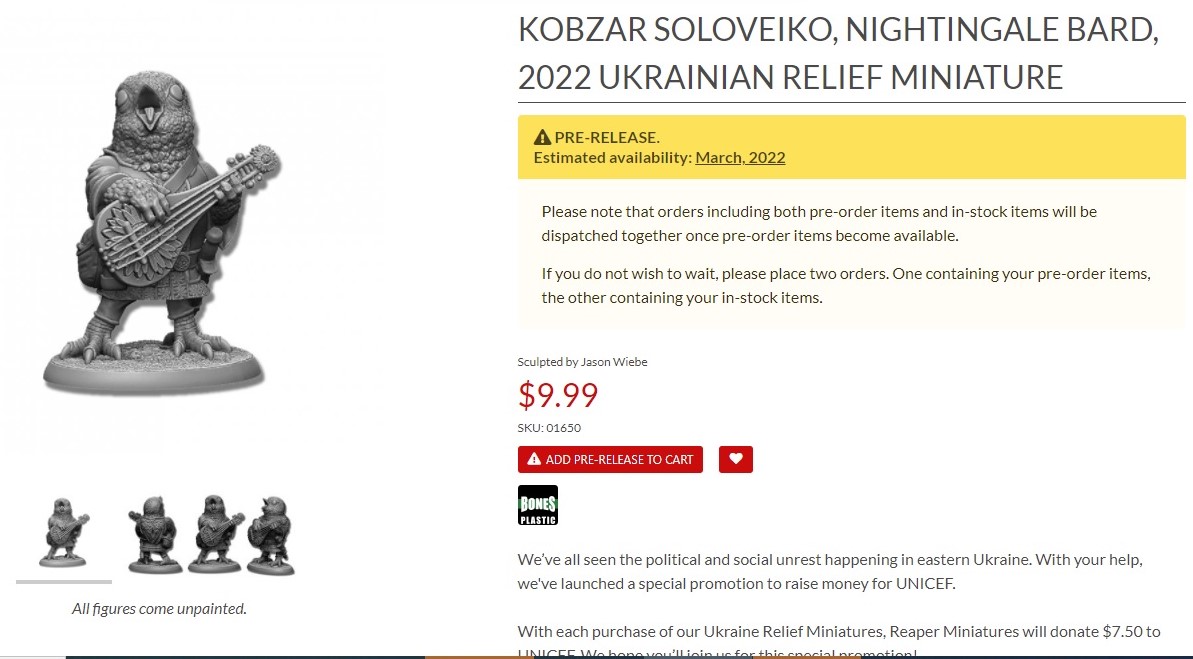Click the SKU: 01650 text

(x=549, y=428)
